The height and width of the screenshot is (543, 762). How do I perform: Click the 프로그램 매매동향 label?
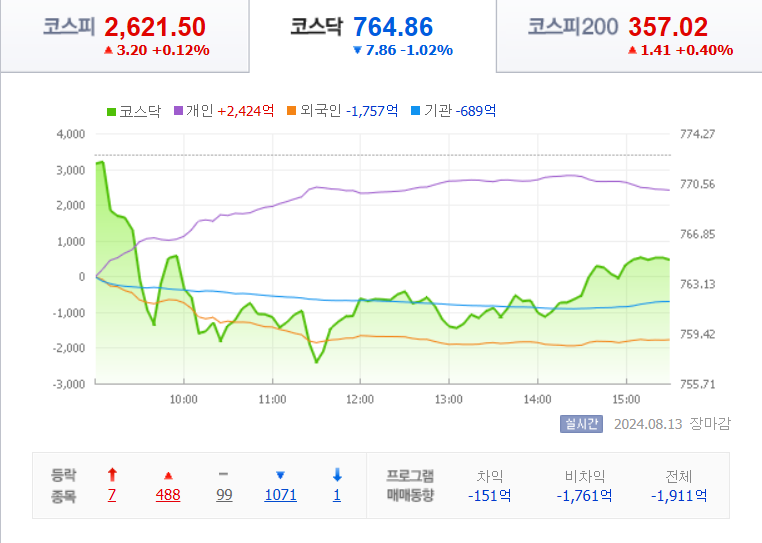[410, 485]
